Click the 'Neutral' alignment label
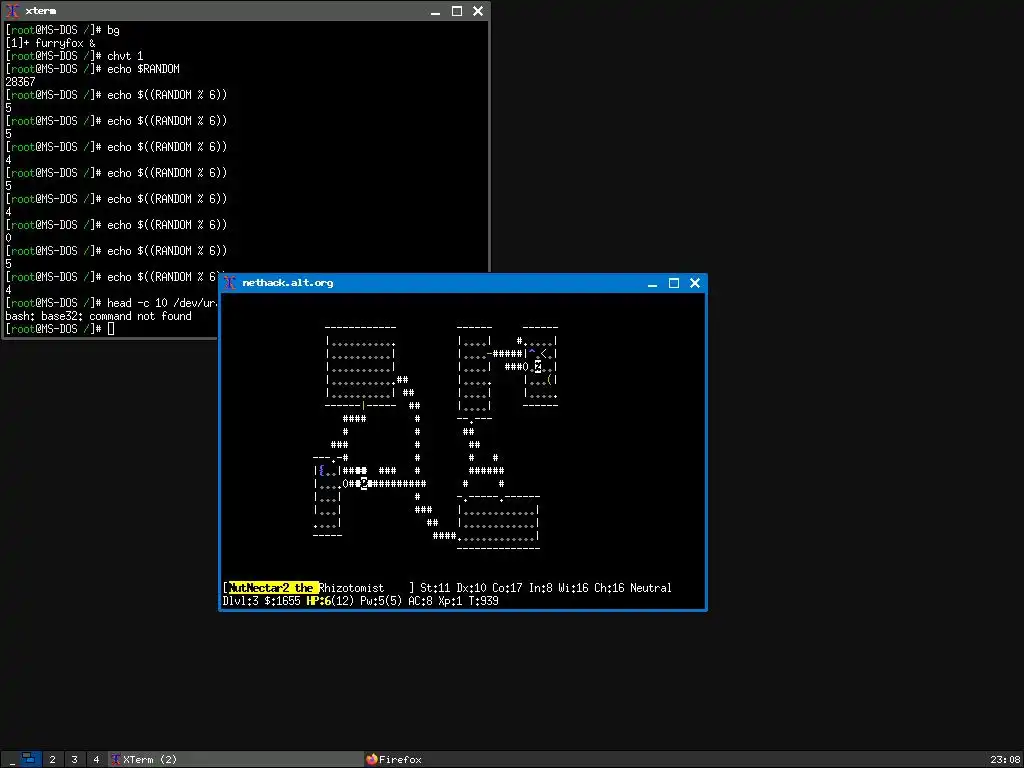The width and height of the screenshot is (1024, 768). tap(650, 588)
